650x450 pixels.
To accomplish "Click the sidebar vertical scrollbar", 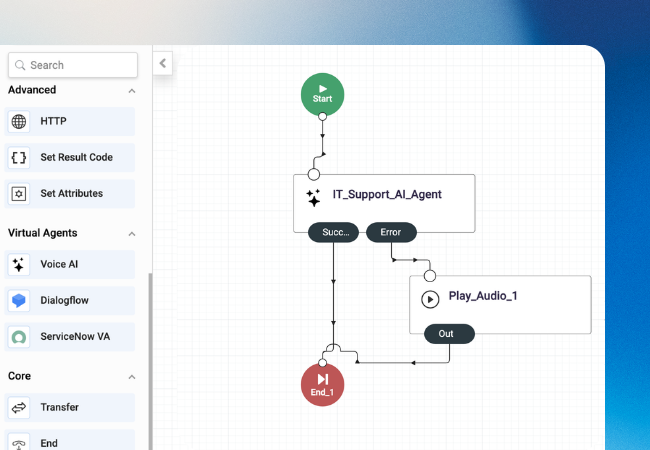I will click(x=150, y=360).
